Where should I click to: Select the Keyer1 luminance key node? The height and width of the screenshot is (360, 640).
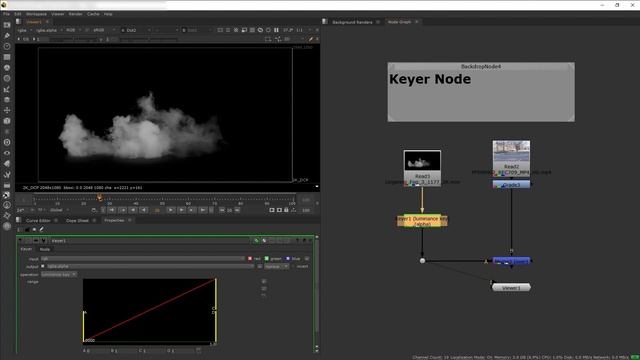[422, 221]
